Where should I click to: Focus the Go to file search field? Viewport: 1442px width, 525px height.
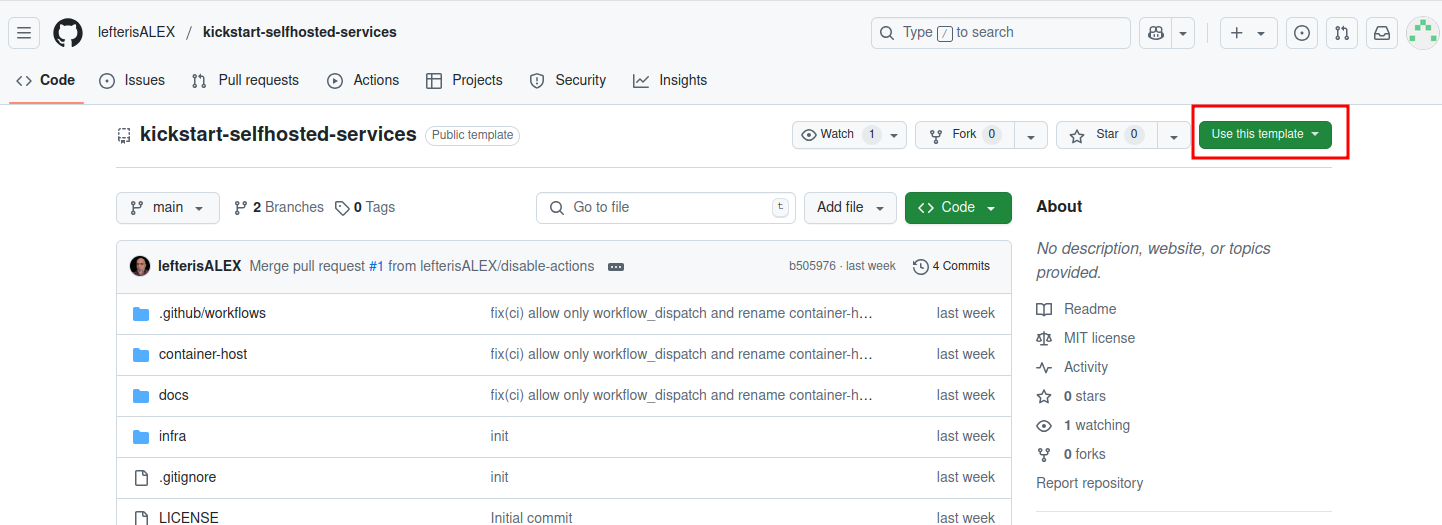[x=666, y=208]
